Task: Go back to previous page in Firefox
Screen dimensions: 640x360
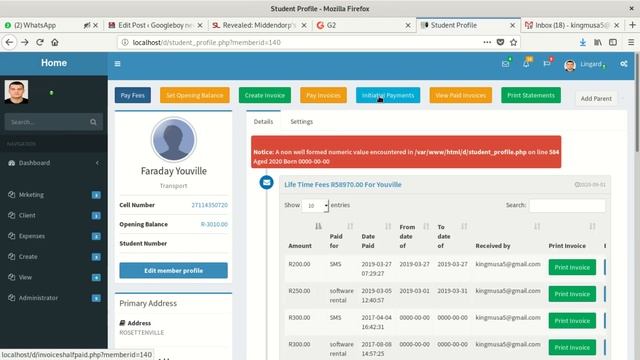Action: [9, 42]
